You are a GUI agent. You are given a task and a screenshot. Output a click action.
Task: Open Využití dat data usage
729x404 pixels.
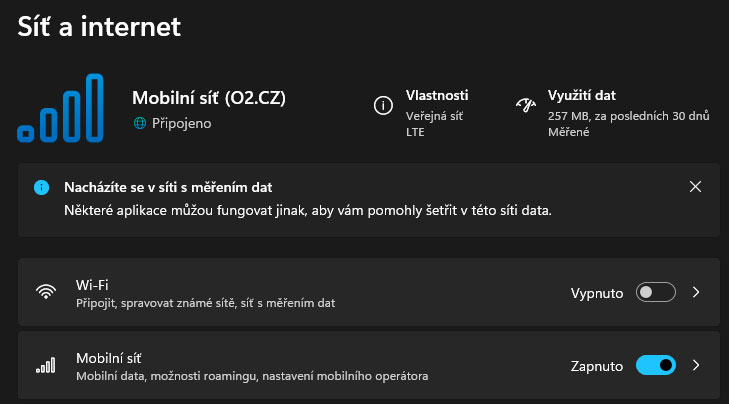coord(582,95)
